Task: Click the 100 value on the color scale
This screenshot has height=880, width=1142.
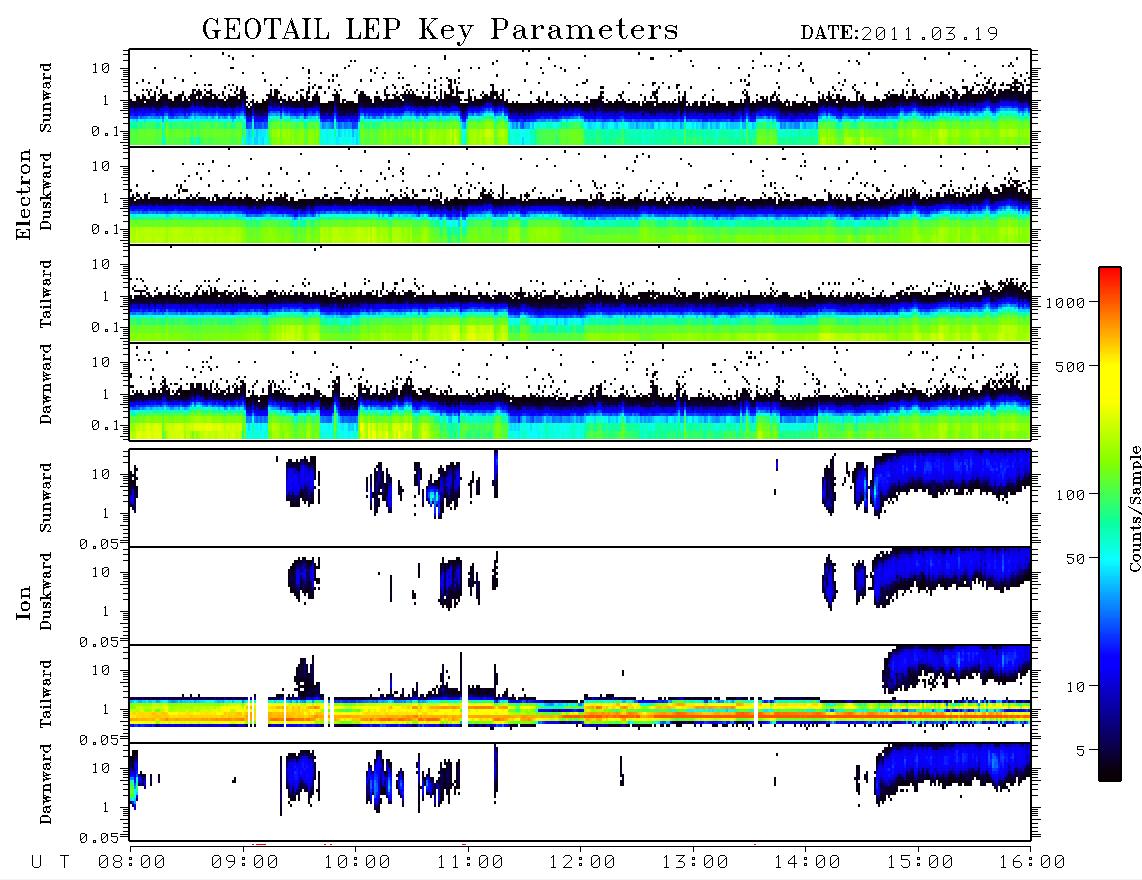Action: [x=1071, y=495]
